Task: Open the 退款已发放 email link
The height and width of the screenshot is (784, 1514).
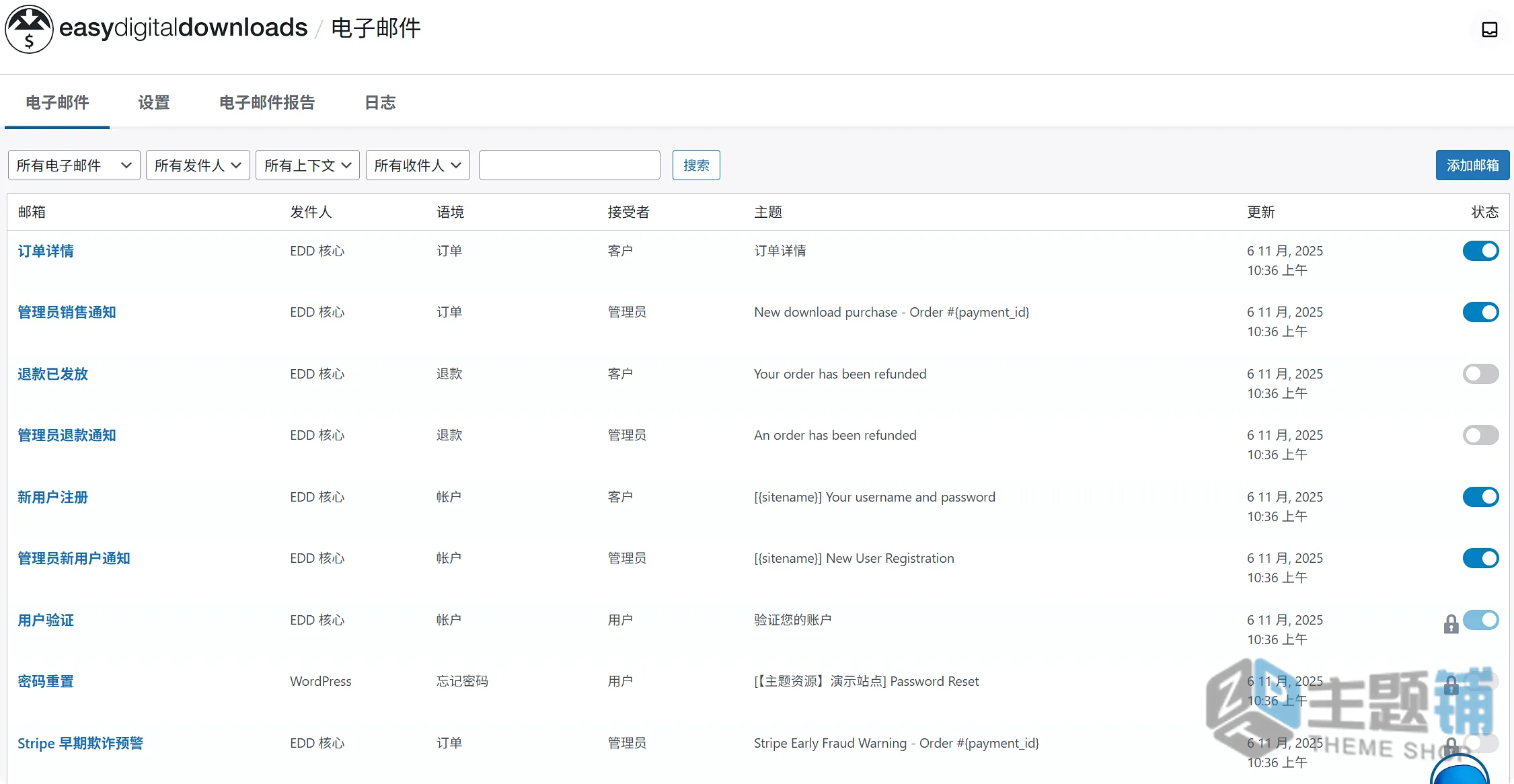Action: (x=52, y=374)
